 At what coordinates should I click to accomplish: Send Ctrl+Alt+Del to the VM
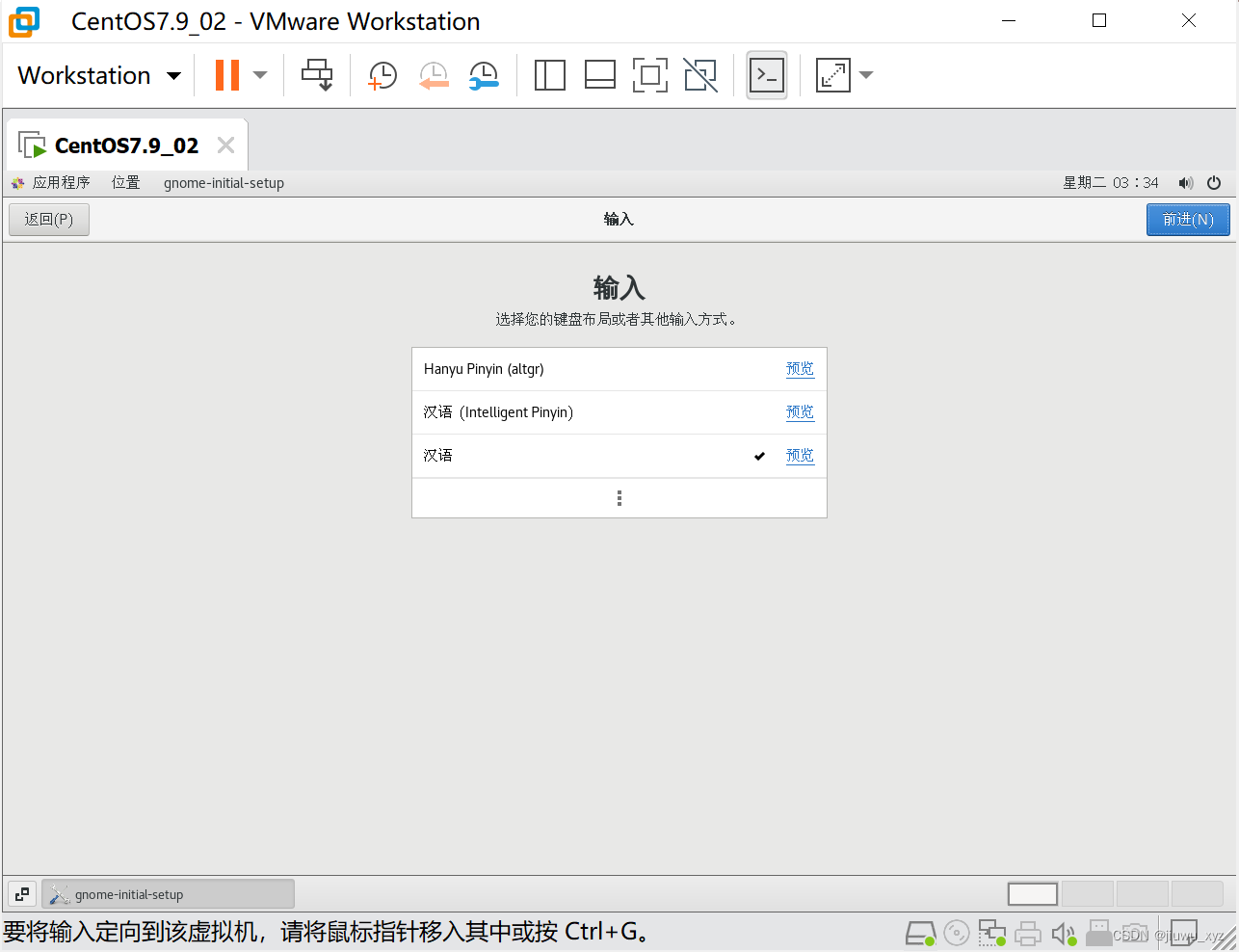317,75
